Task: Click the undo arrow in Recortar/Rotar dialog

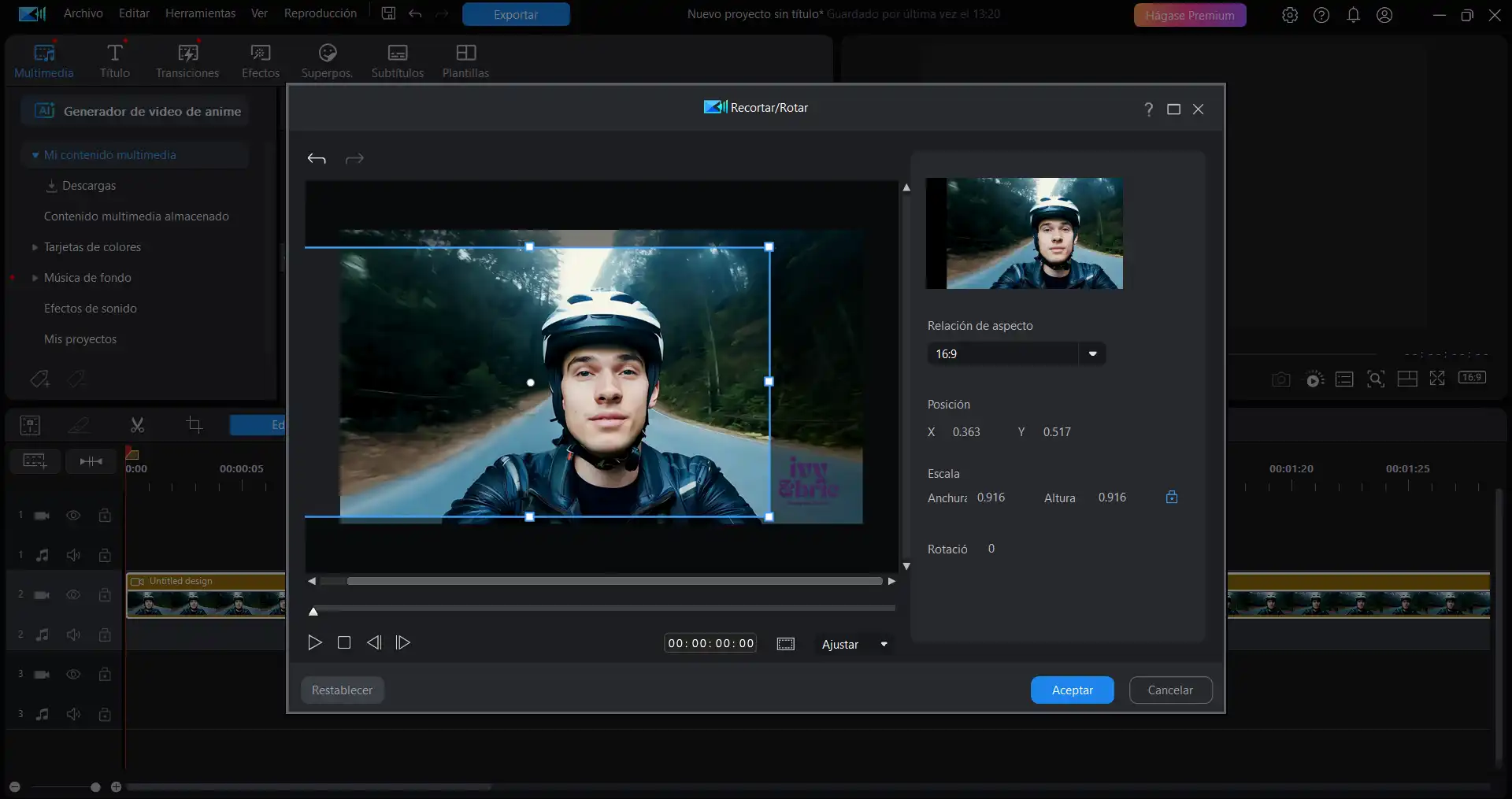Action: tap(317, 159)
